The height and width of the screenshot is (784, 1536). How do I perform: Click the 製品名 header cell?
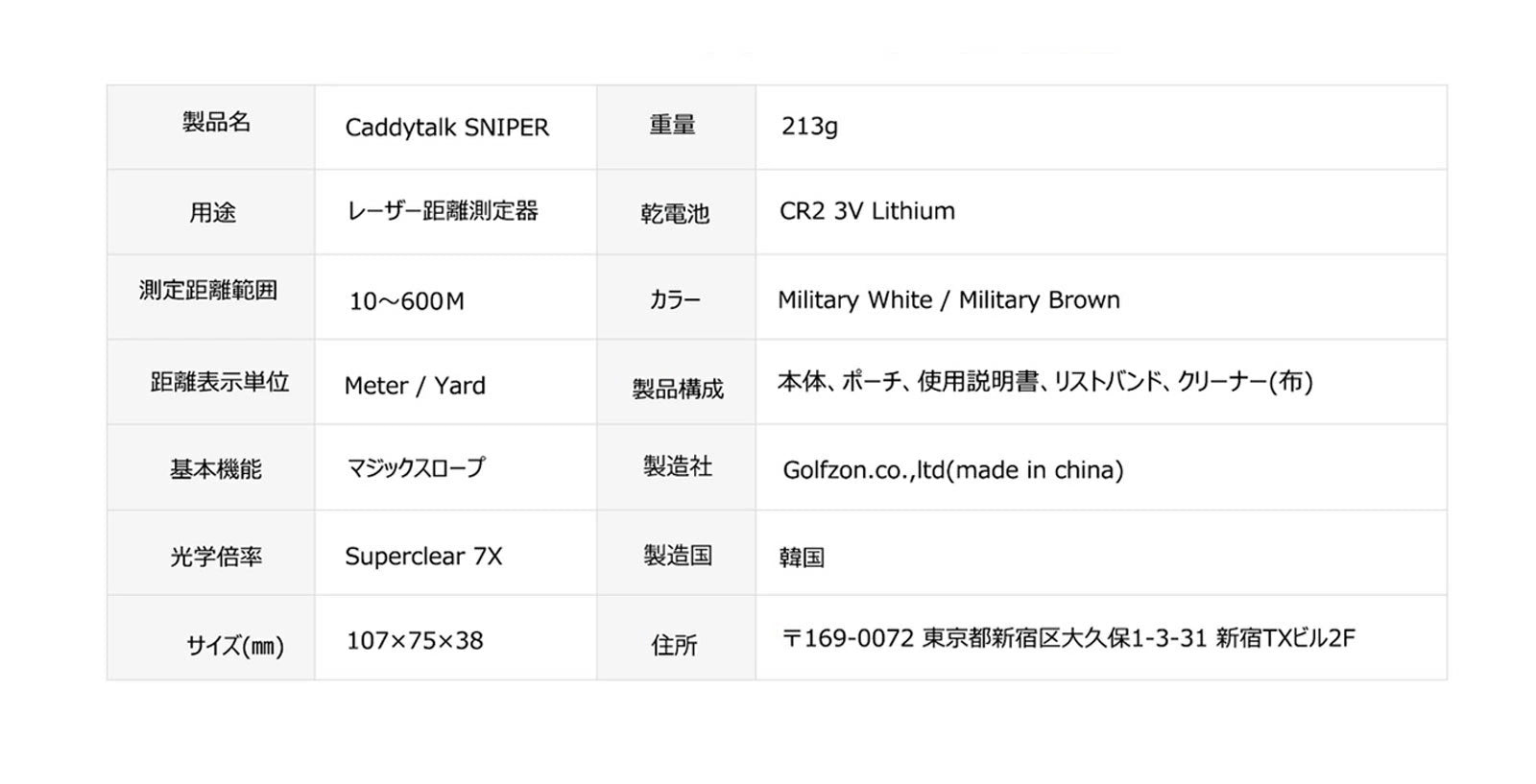click(216, 123)
